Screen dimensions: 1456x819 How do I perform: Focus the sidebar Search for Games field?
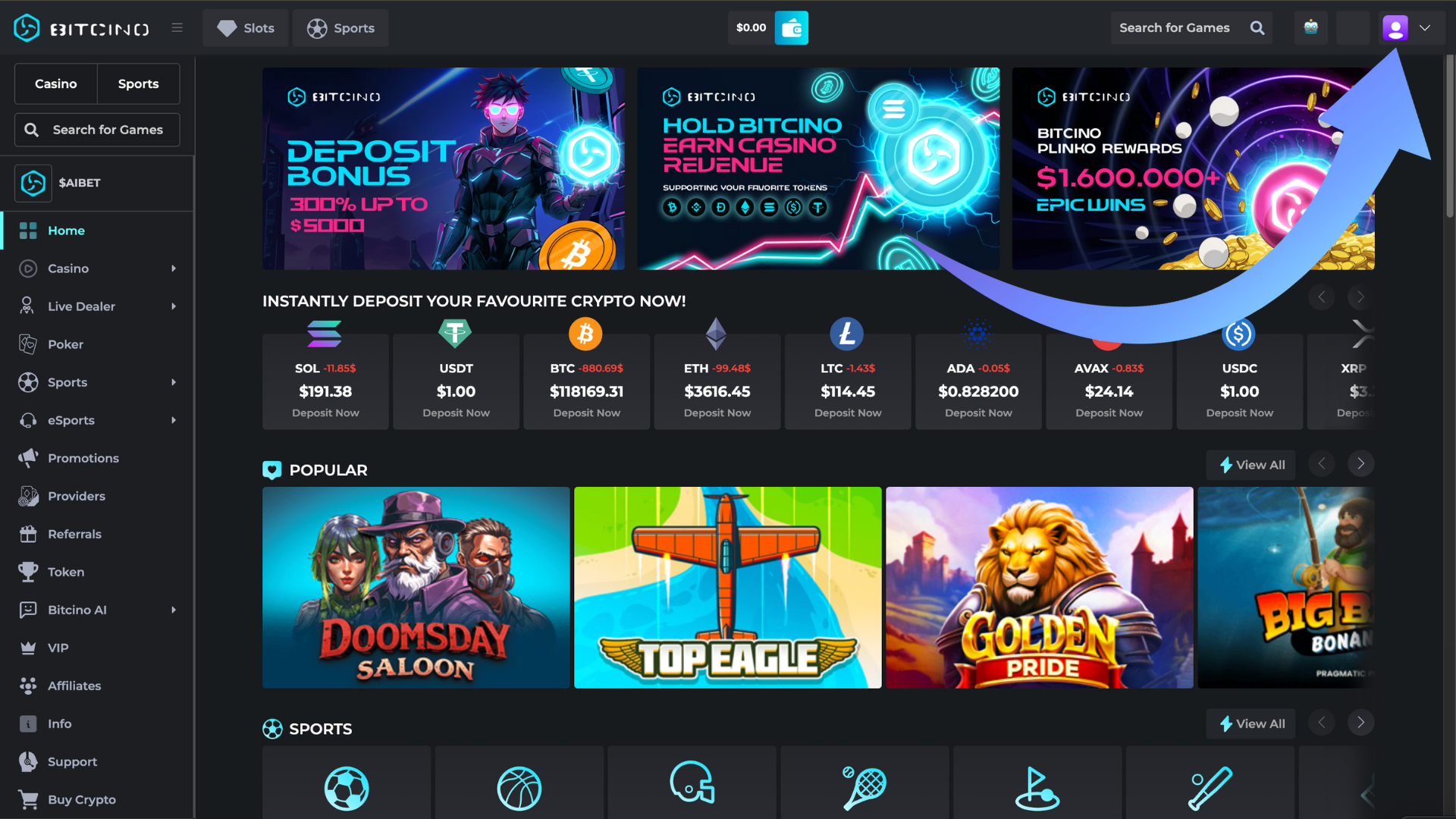97,130
